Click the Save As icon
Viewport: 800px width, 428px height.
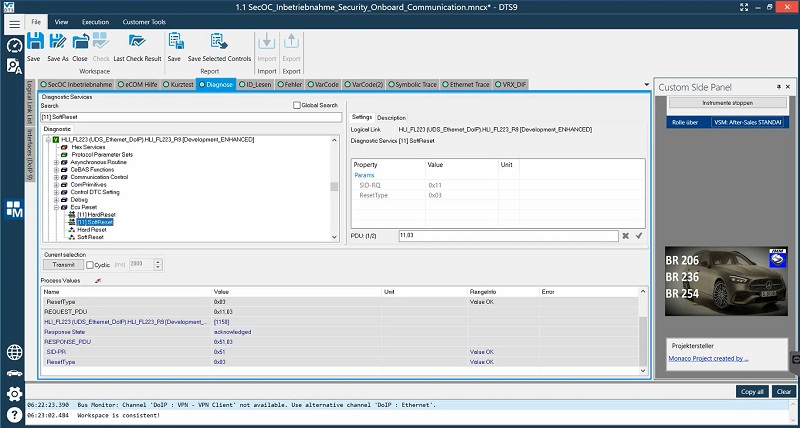[57, 42]
